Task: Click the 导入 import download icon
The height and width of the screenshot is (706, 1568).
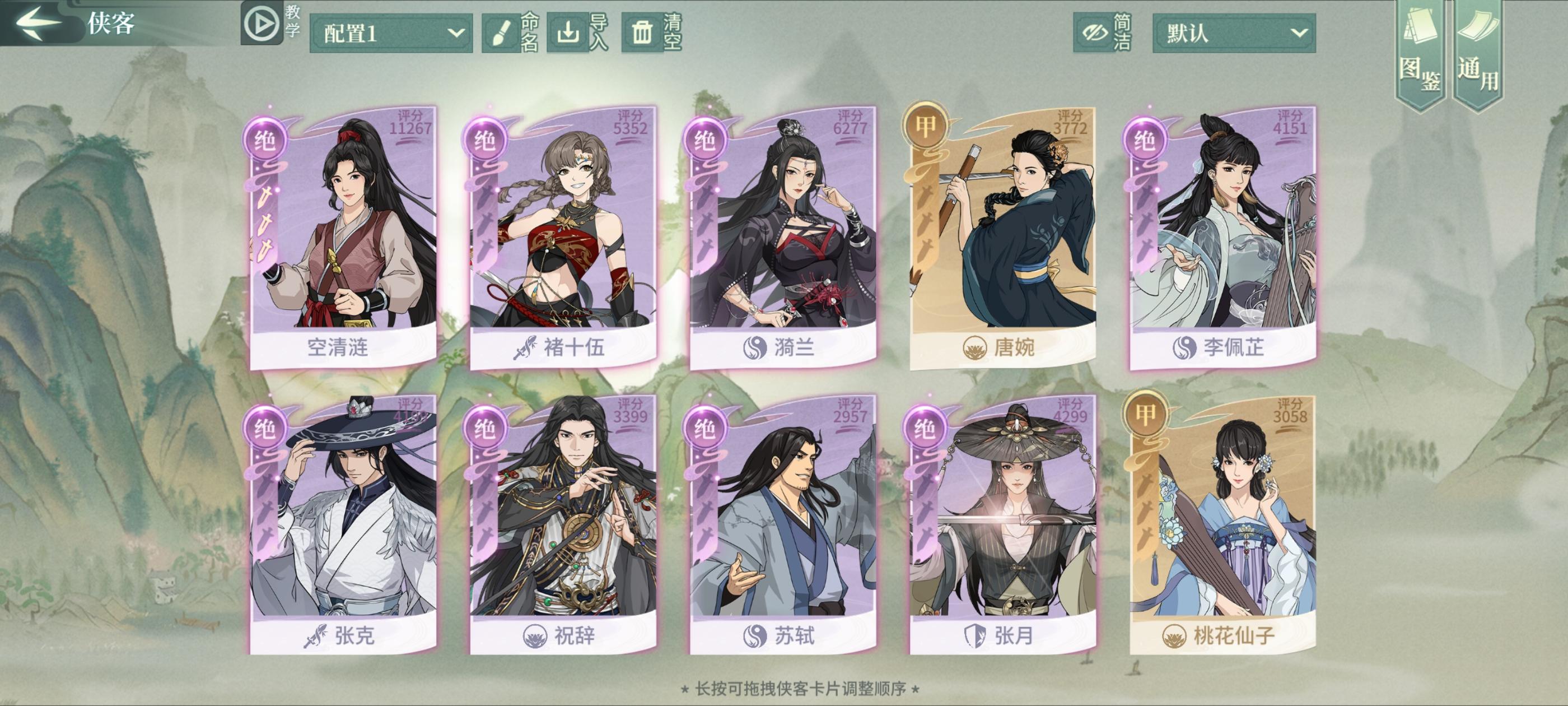Action: [x=567, y=32]
